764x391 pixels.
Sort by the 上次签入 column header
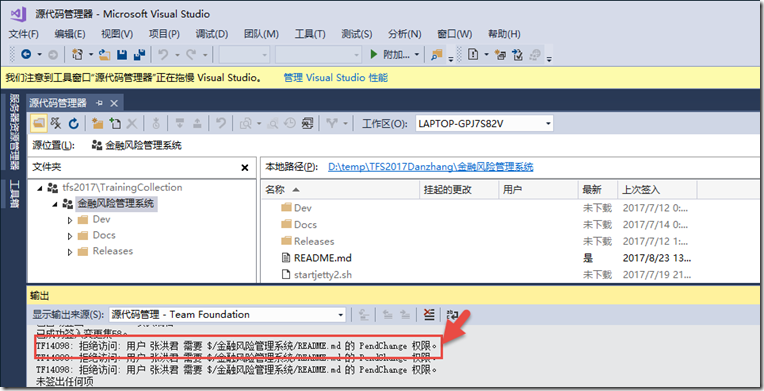pos(658,190)
